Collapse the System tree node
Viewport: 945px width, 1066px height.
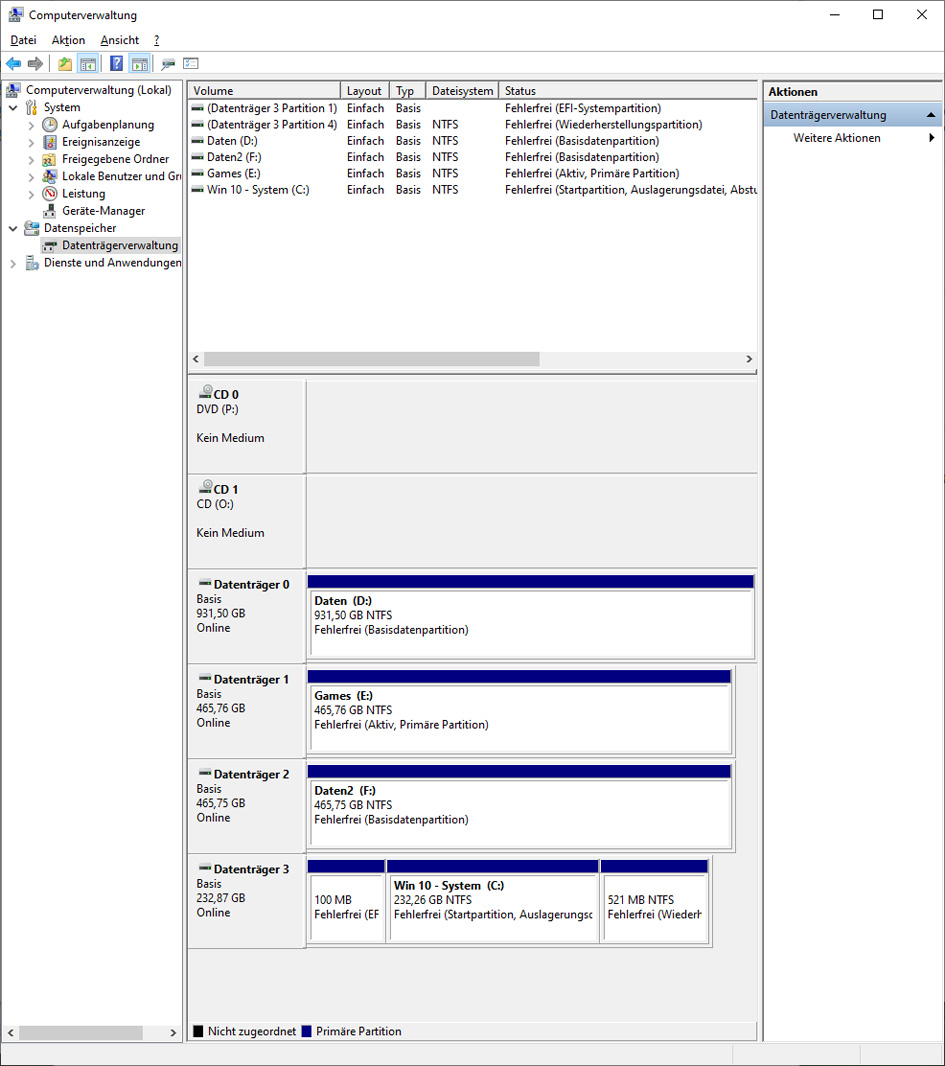13,107
